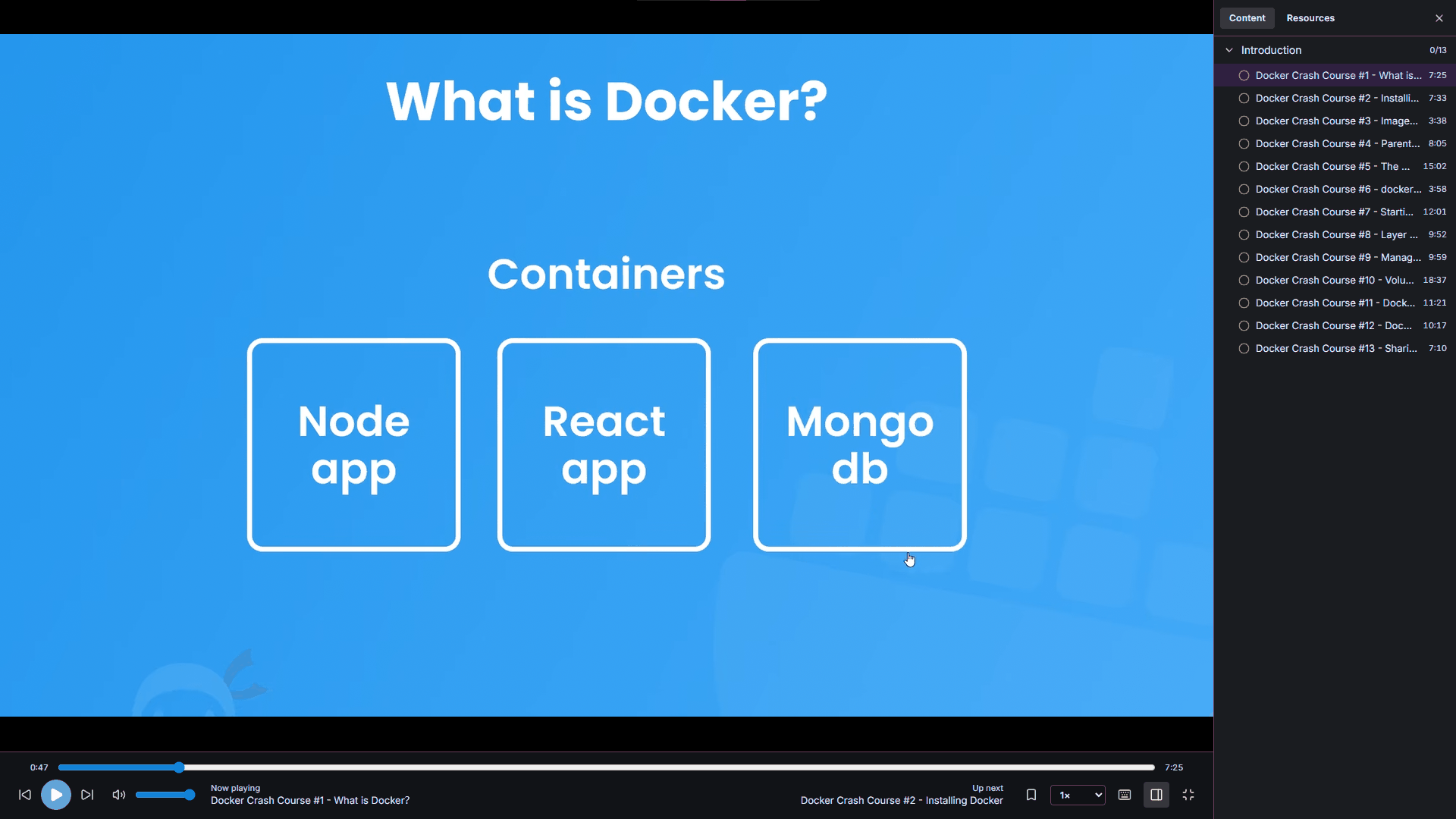
Task: Bookmark this lecture
Action: click(x=1031, y=795)
